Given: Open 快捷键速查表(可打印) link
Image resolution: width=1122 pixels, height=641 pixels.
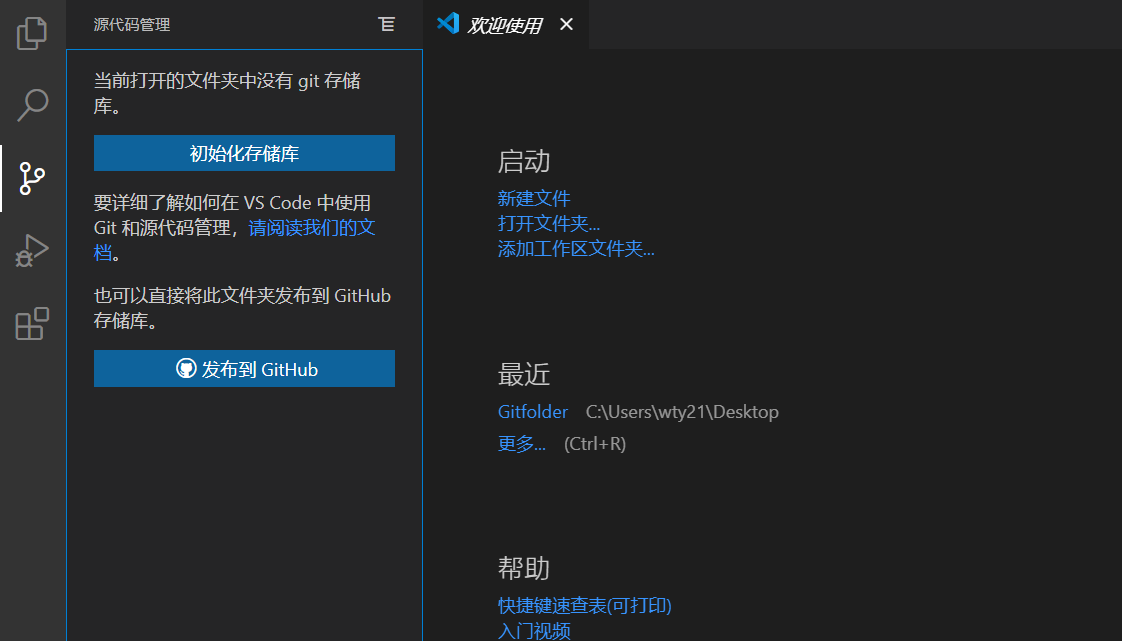Looking at the screenshot, I should [585, 605].
